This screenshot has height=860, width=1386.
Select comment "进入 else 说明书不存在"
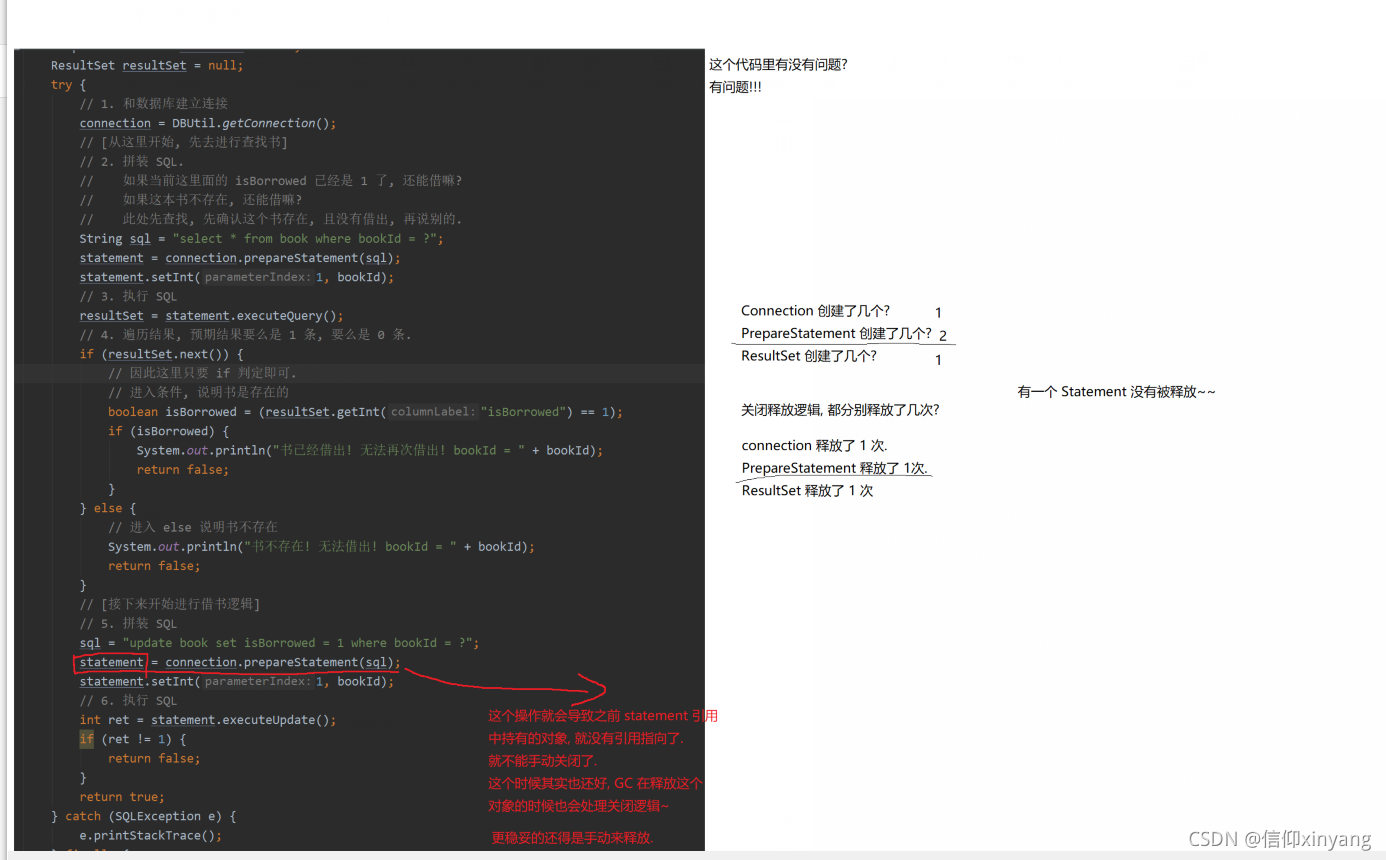[193, 527]
